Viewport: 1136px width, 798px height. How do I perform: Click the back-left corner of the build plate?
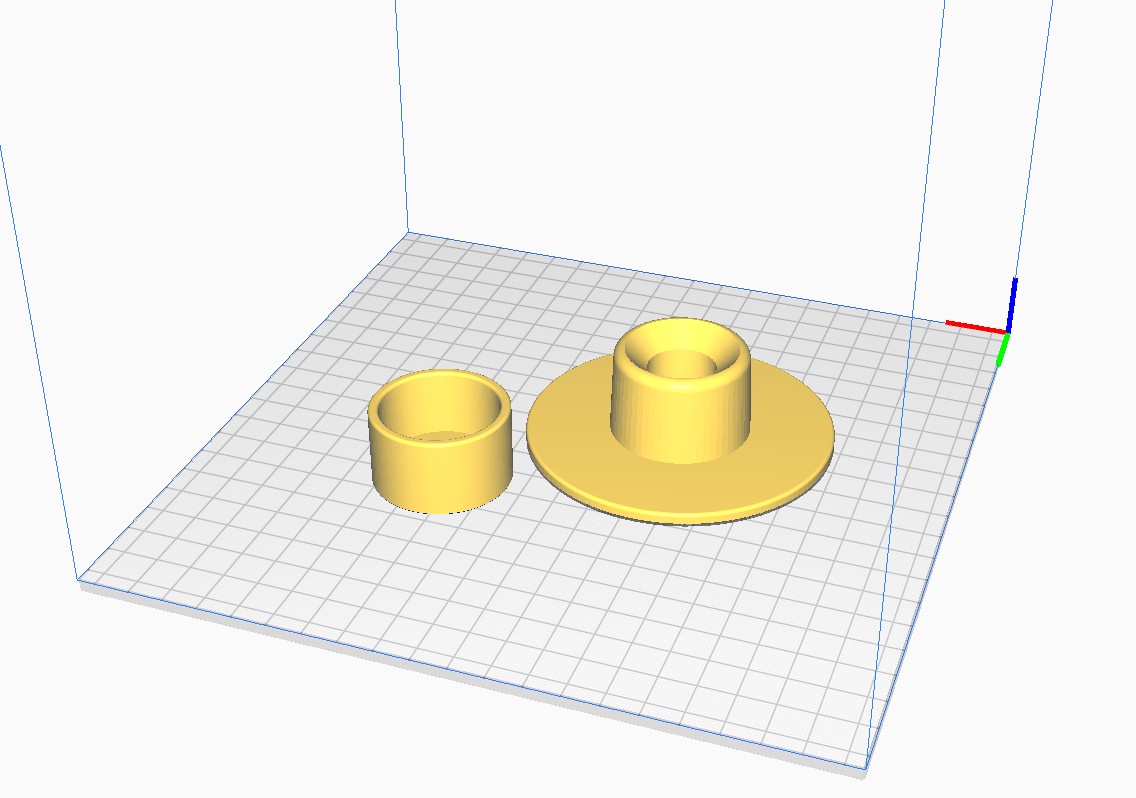(408, 233)
